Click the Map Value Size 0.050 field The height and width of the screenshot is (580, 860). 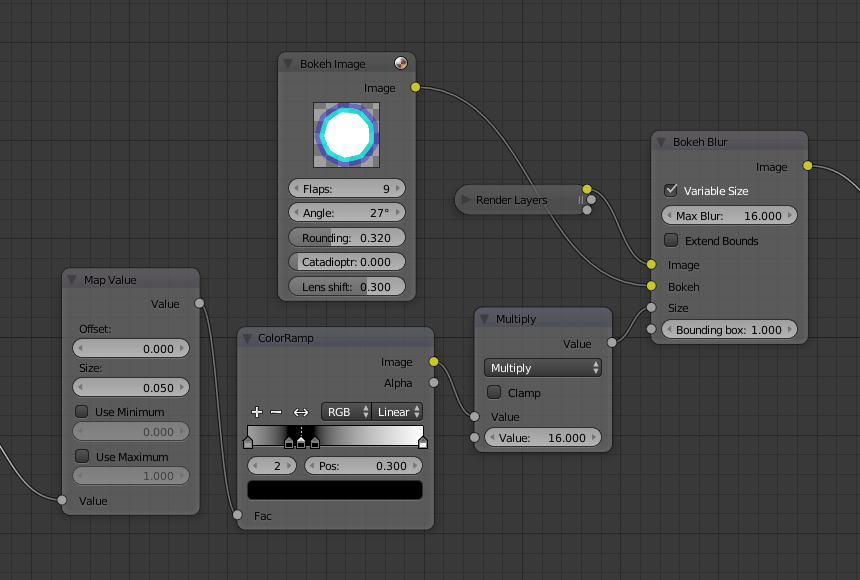(x=131, y=387)
